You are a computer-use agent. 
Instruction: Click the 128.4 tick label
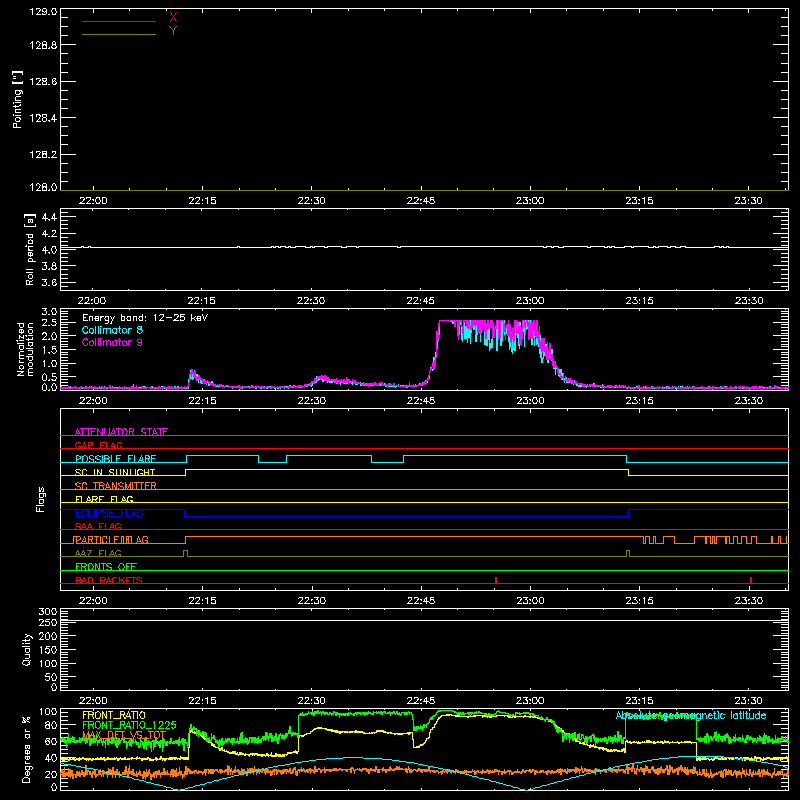click(x=43, y=118)
